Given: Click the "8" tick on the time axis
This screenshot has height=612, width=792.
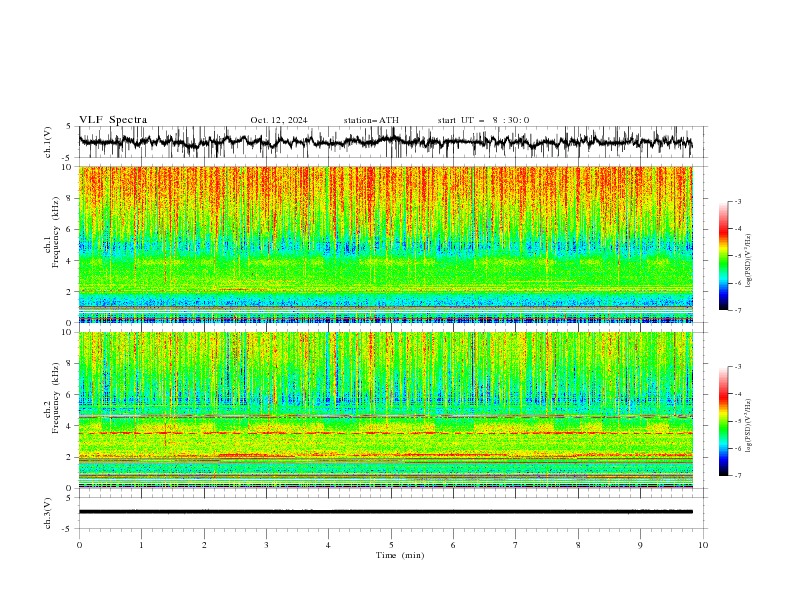Looking at the screenshot, I should pyautogui.click(x=578, y=545).
